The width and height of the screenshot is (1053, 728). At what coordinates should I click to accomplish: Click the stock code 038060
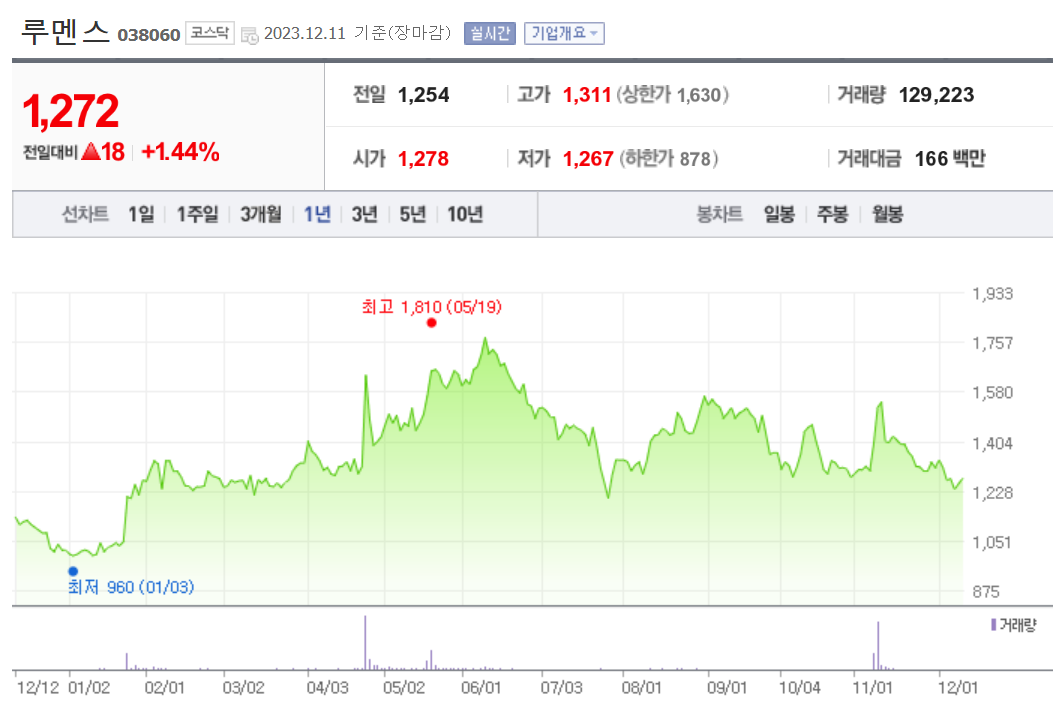[148, 35]
